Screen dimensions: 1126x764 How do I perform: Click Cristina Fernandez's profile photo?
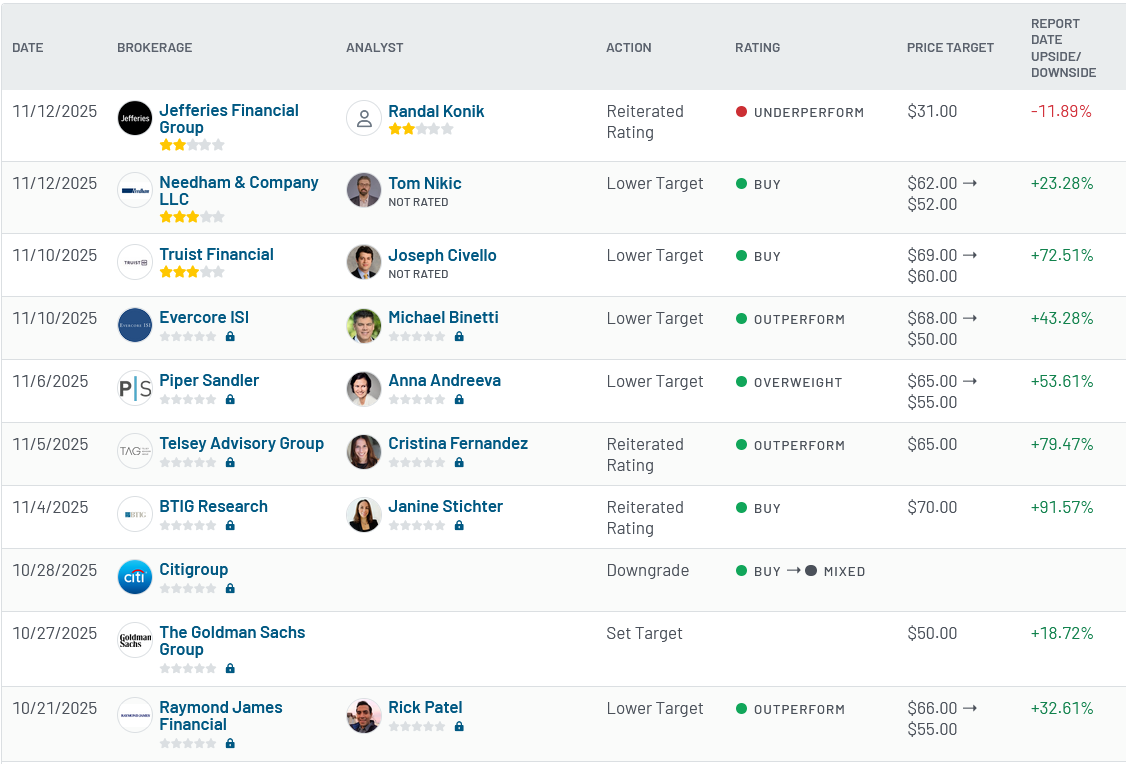tap(364, 451)
